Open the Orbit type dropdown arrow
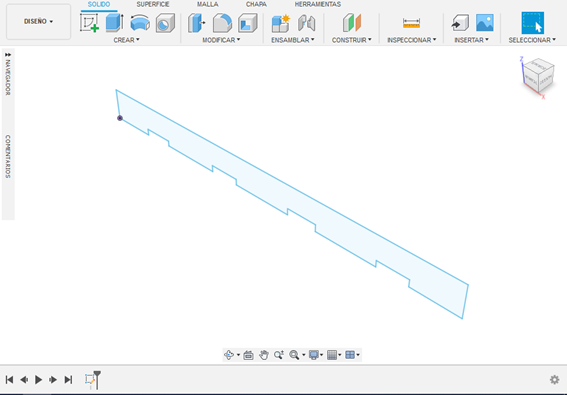 [x=238, y=355]
